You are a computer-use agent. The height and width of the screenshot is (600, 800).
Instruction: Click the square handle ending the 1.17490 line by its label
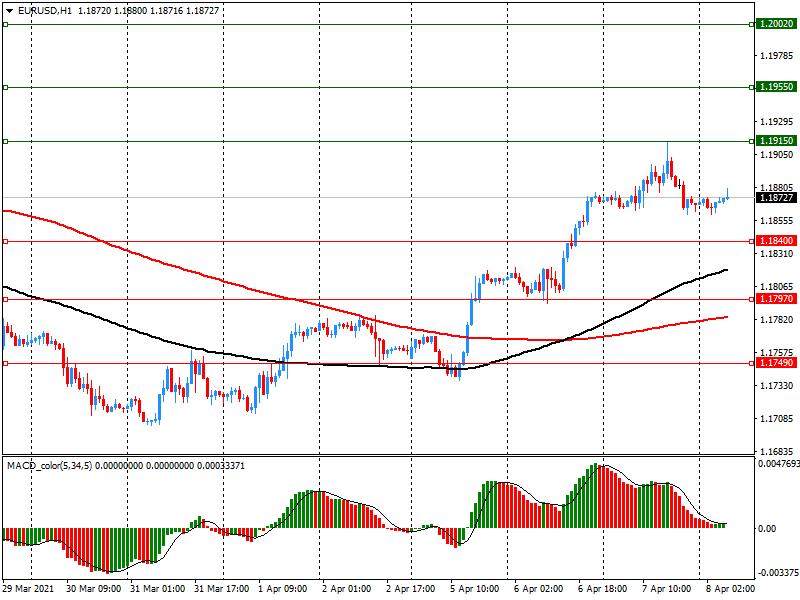tap(752, 363)
